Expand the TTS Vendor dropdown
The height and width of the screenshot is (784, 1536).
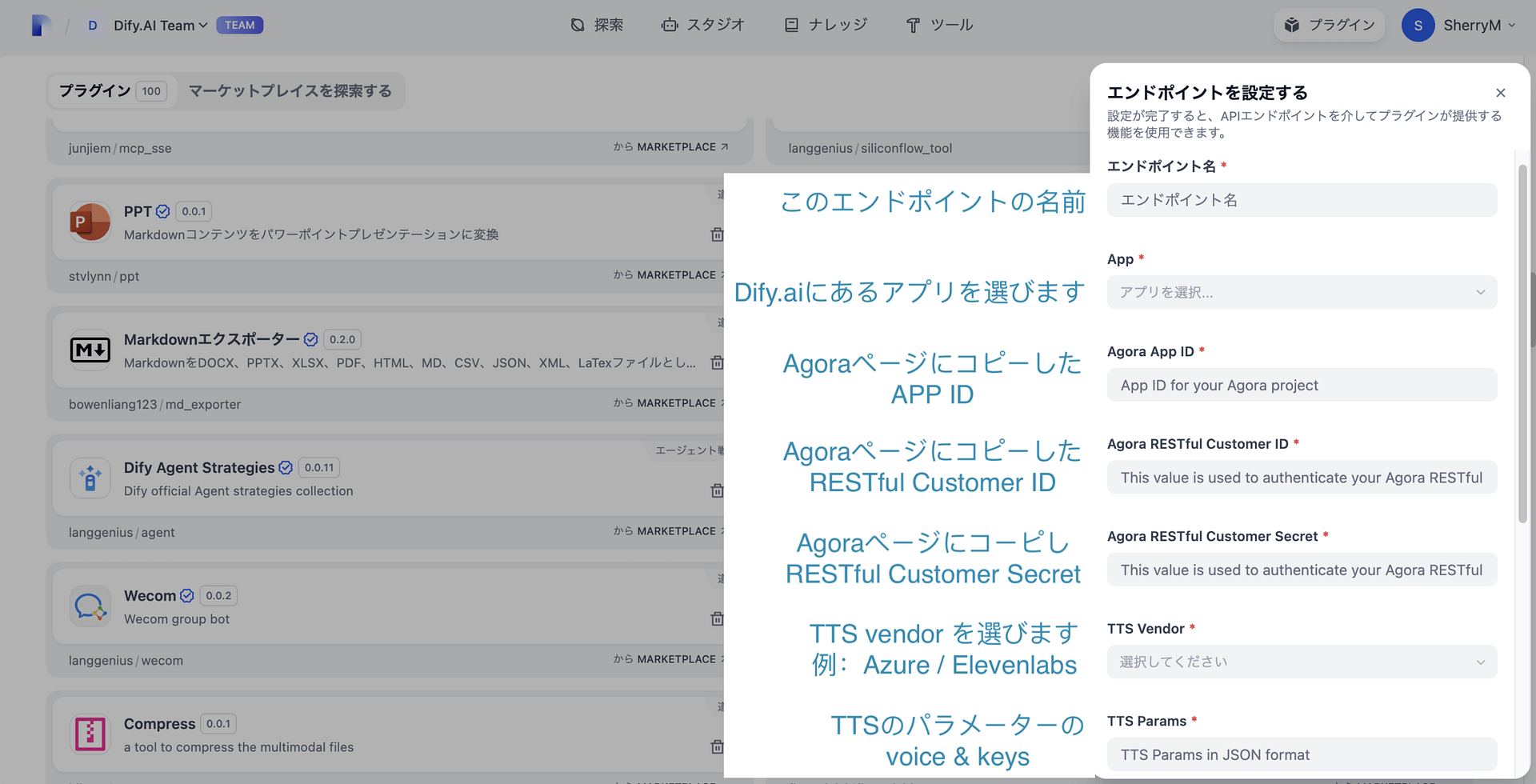(1301, 662)
